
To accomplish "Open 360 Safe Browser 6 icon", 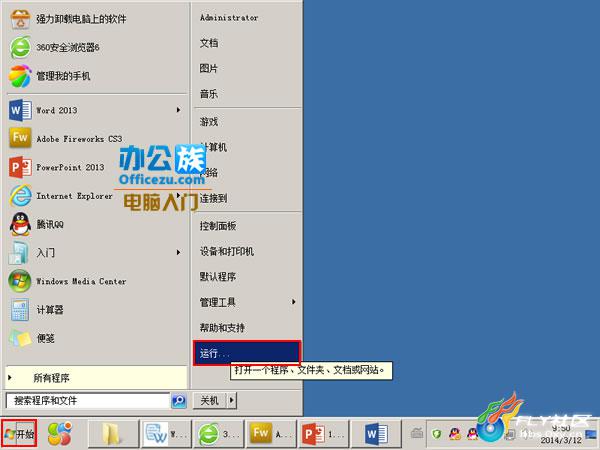I will (20, 47).
